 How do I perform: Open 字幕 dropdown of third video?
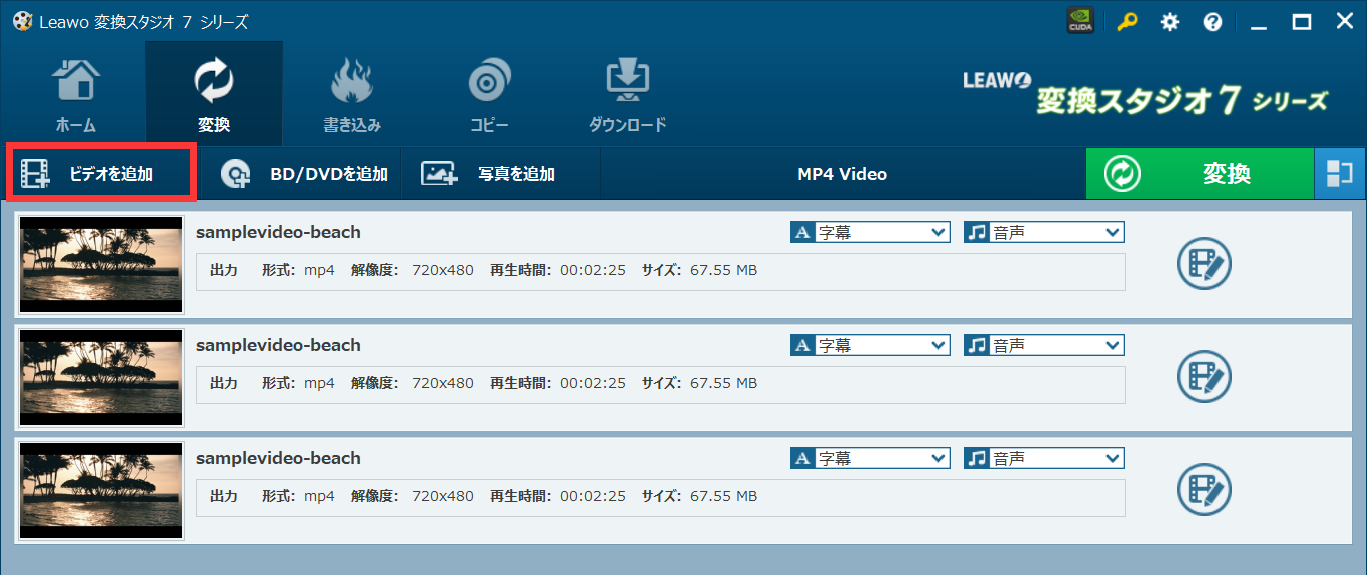(870, 458)
